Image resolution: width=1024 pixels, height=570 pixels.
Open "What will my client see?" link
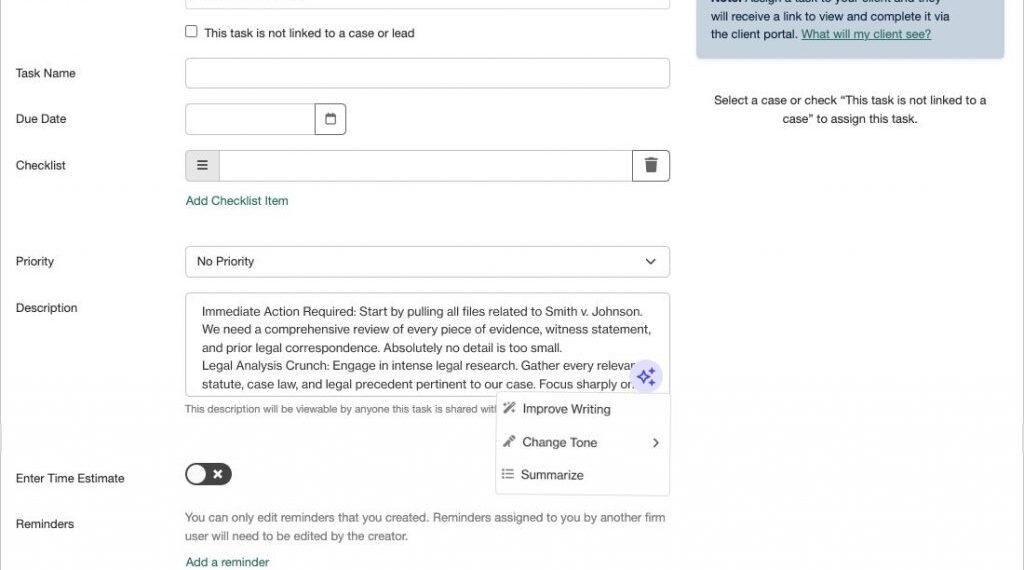pyautogui.click(x=866, y=34)
